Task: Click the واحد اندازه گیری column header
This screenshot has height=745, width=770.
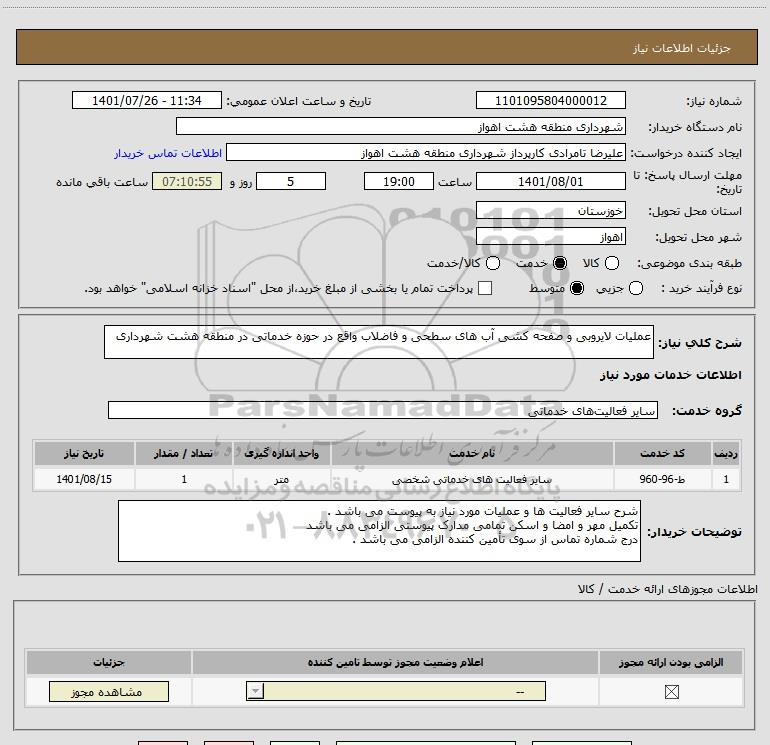Action: pos(281,453)
